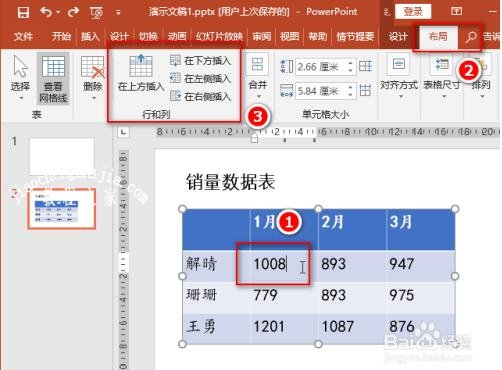The width and height of the screenshot is (502, 370).
Task: Click the 1月 header cell
Action: (284, 230)
